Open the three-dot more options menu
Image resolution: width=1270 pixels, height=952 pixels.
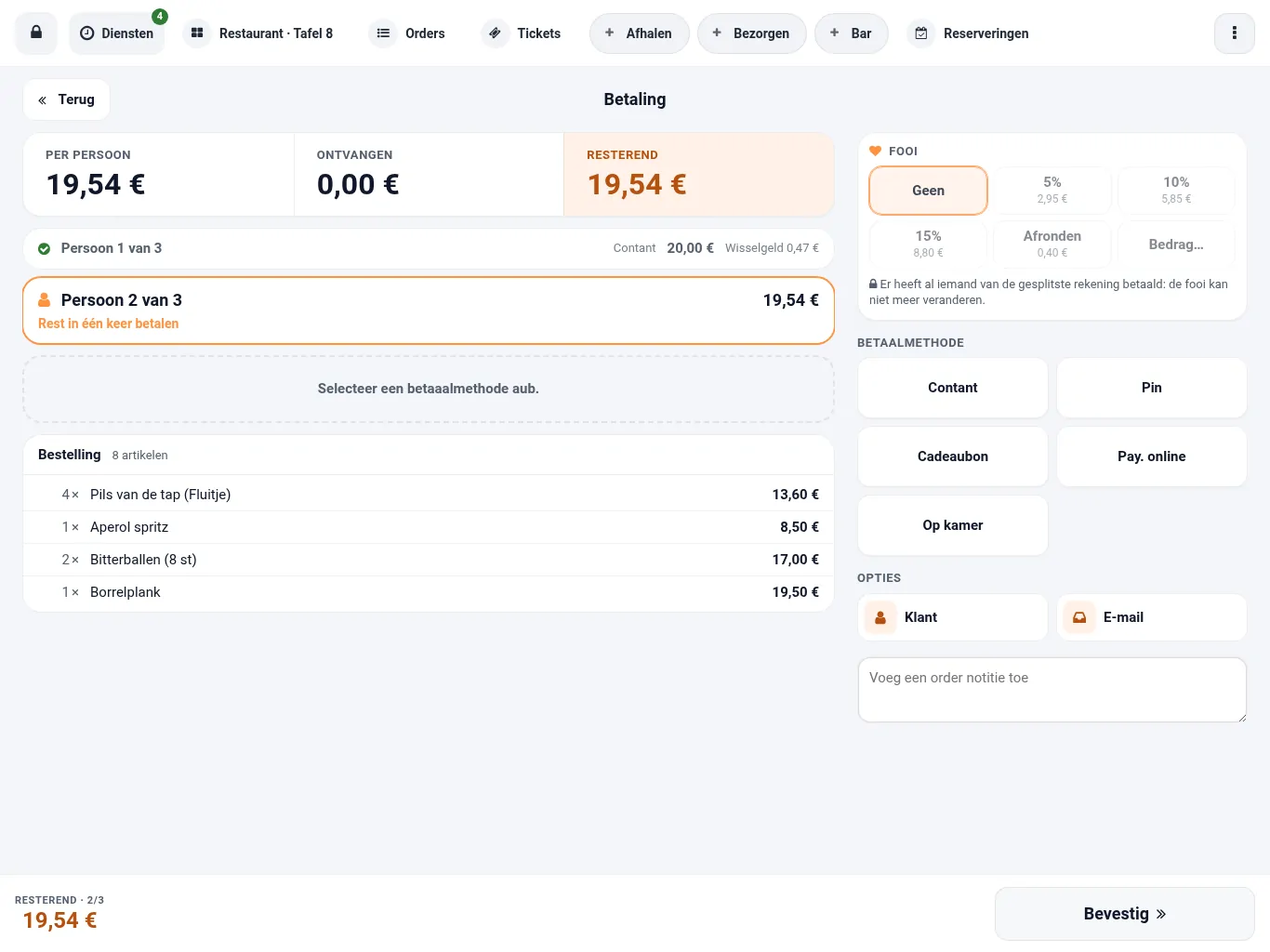click(1234, 33)
